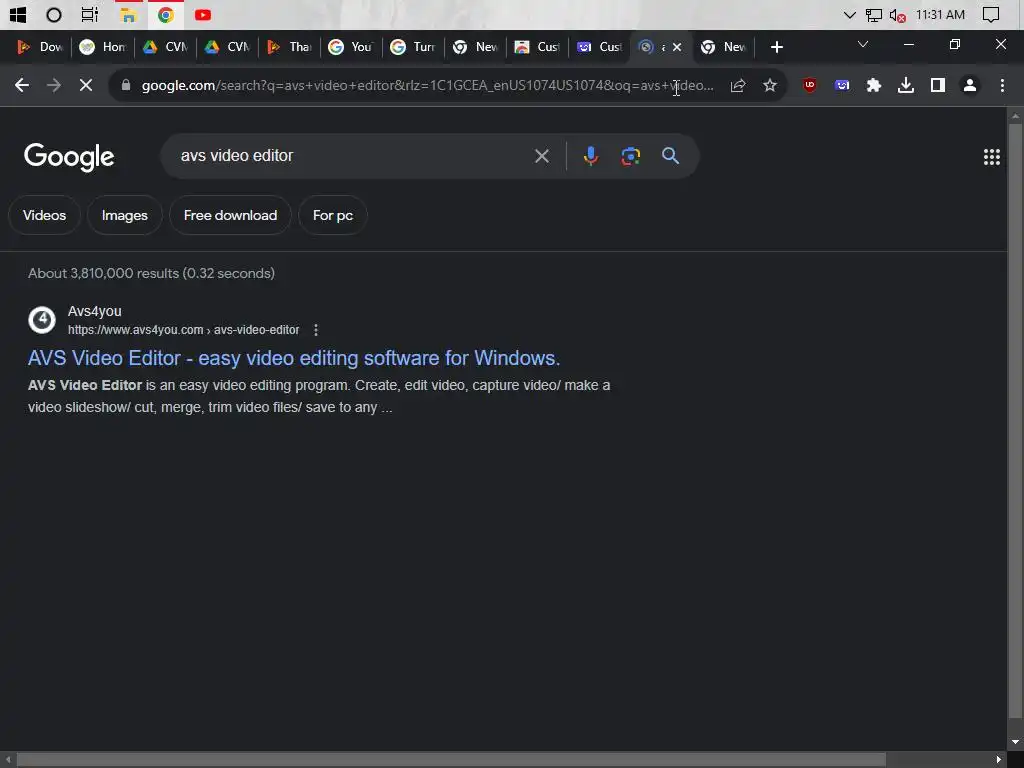Close the active search tab
The width and height of the screenshot is (1024, 768).
tap(677, 47)
